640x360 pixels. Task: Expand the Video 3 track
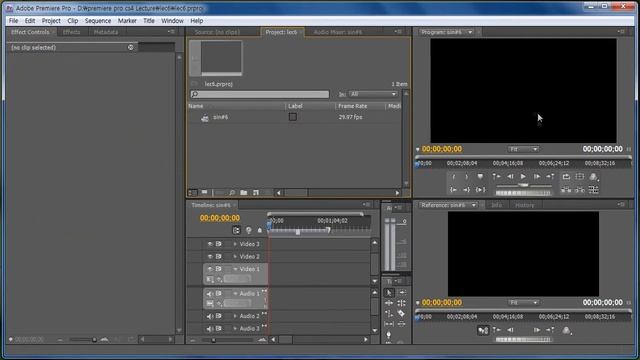[235, 244]
